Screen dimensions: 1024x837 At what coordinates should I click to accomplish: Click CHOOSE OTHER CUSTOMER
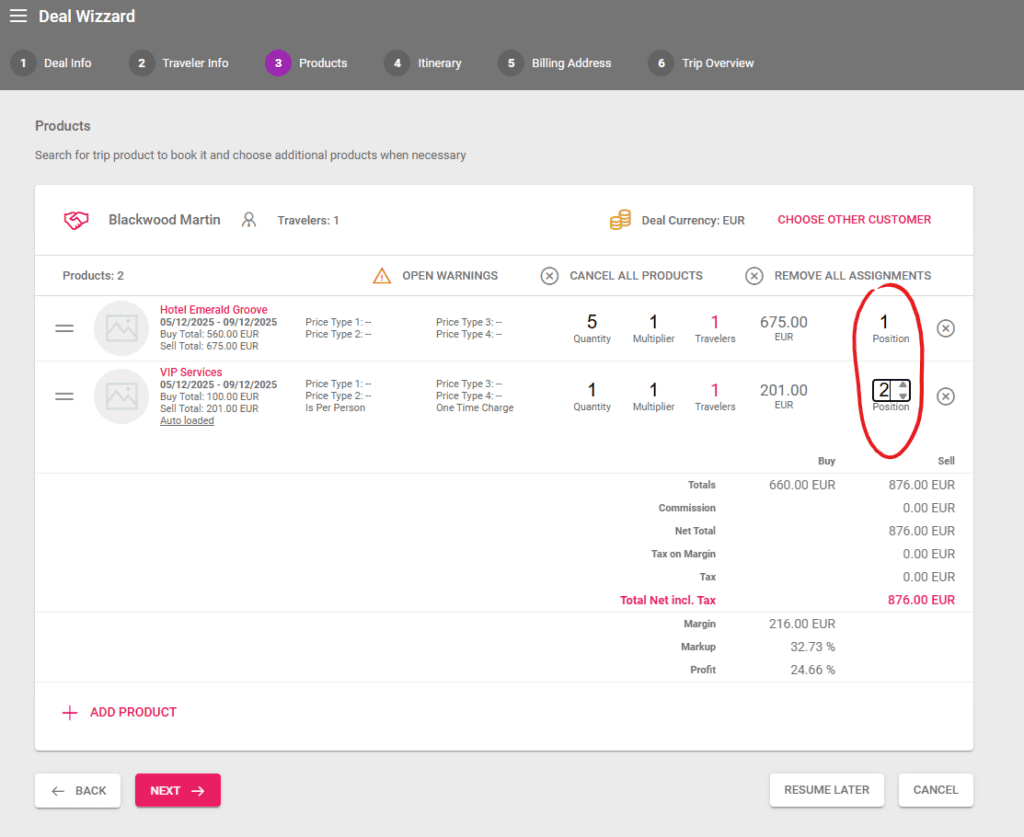point(854,219)
